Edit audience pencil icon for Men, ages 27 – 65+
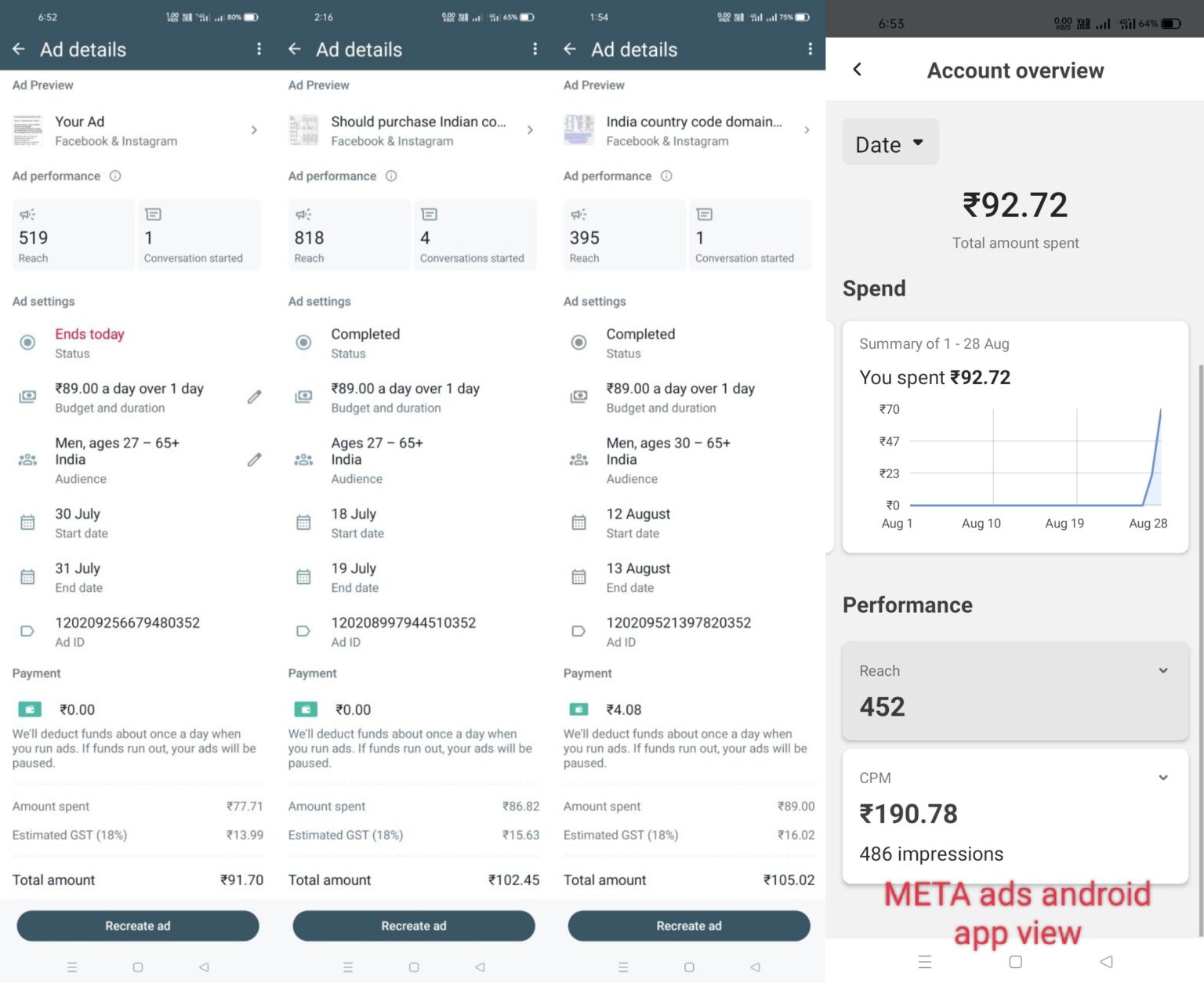The width and height of the screenshot is (1204, 983). 254,460
